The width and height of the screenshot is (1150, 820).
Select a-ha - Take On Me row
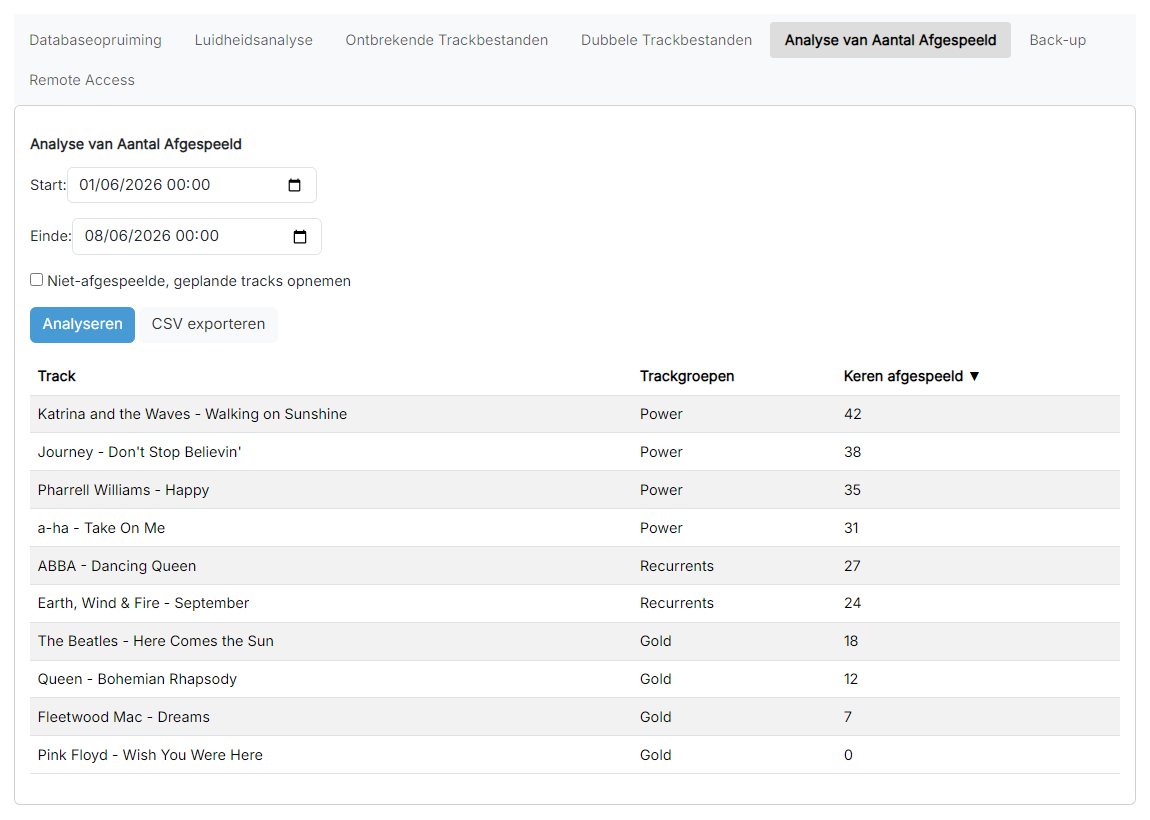[575, 528]
